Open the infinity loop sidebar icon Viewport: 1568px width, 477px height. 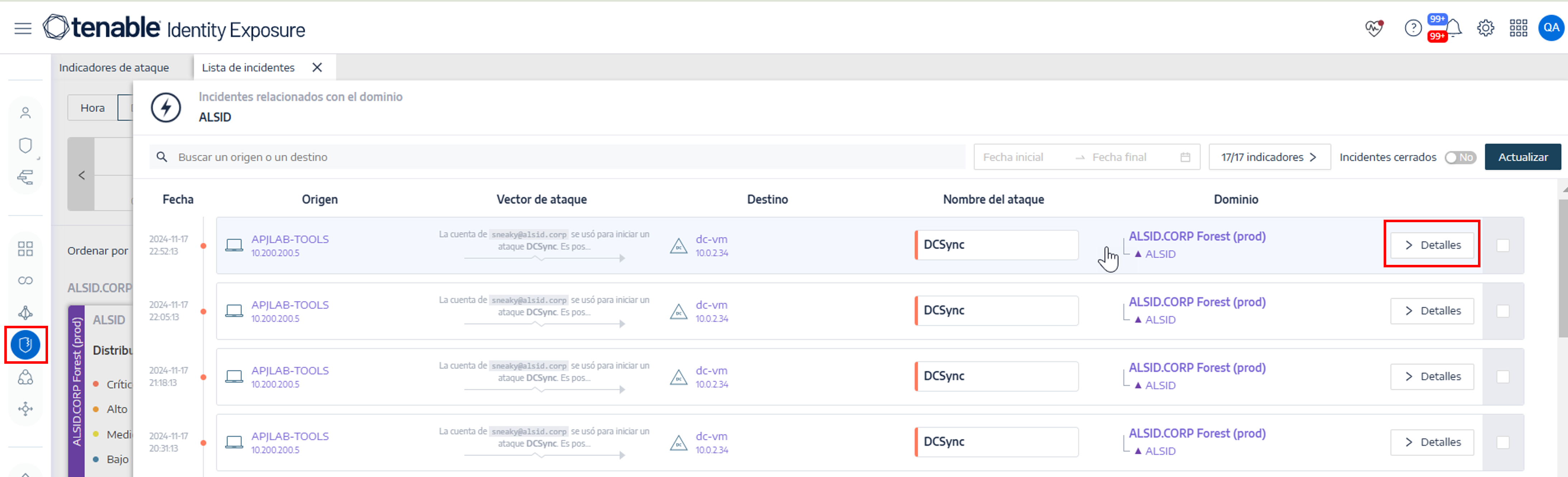pos(25,281)
